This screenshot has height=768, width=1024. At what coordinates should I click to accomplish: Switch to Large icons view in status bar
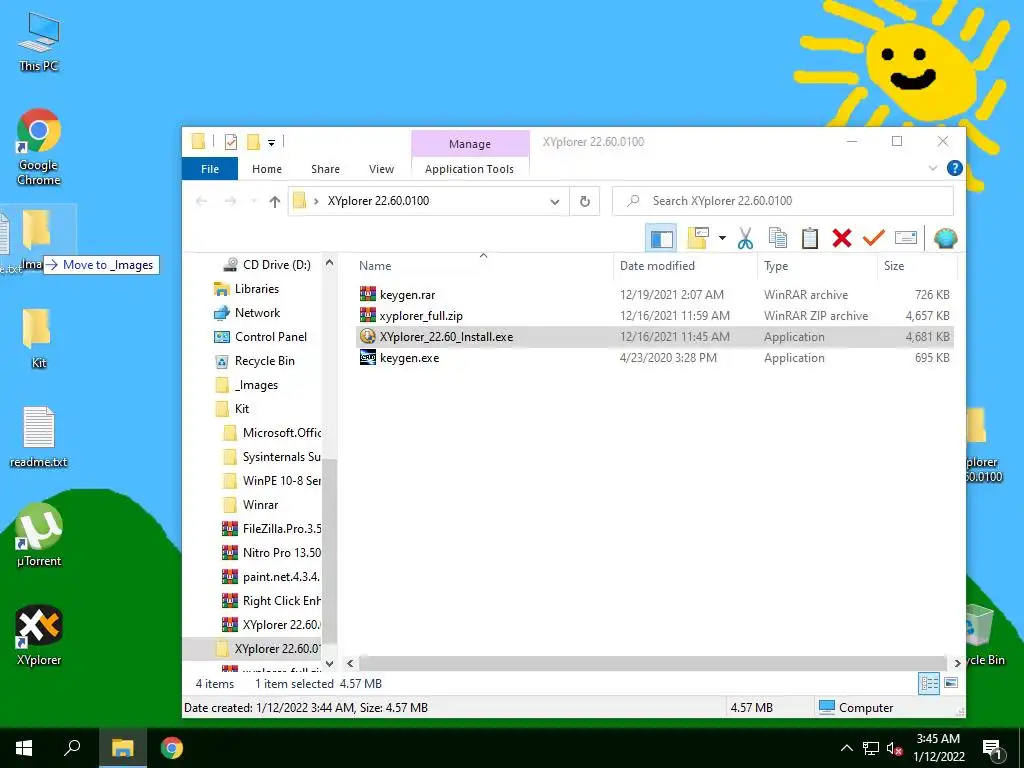click(x=951, y=684)
